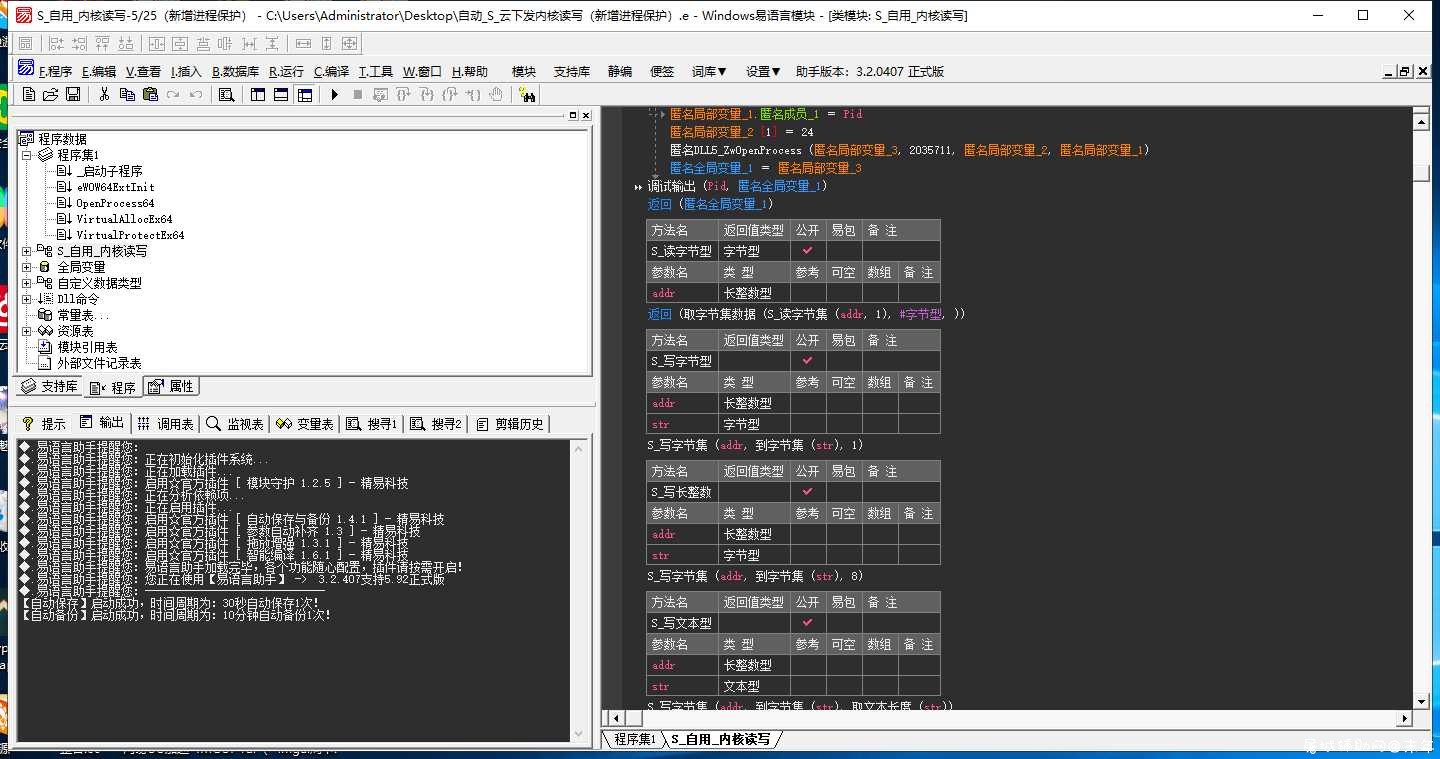Viewport: 1440px width, 759px height.
Task: Open the 模块引用表 tree entry
Action: click(87, 347)
